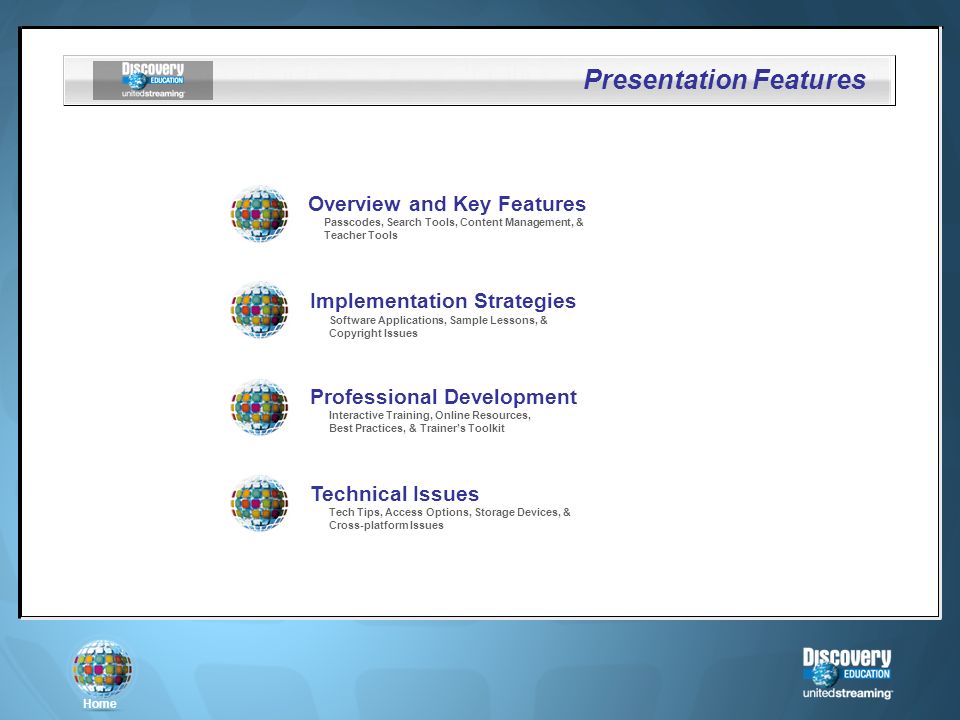Click the globe icon beside Technical Issues
960x720 pixels.
[x=259, y=503]
